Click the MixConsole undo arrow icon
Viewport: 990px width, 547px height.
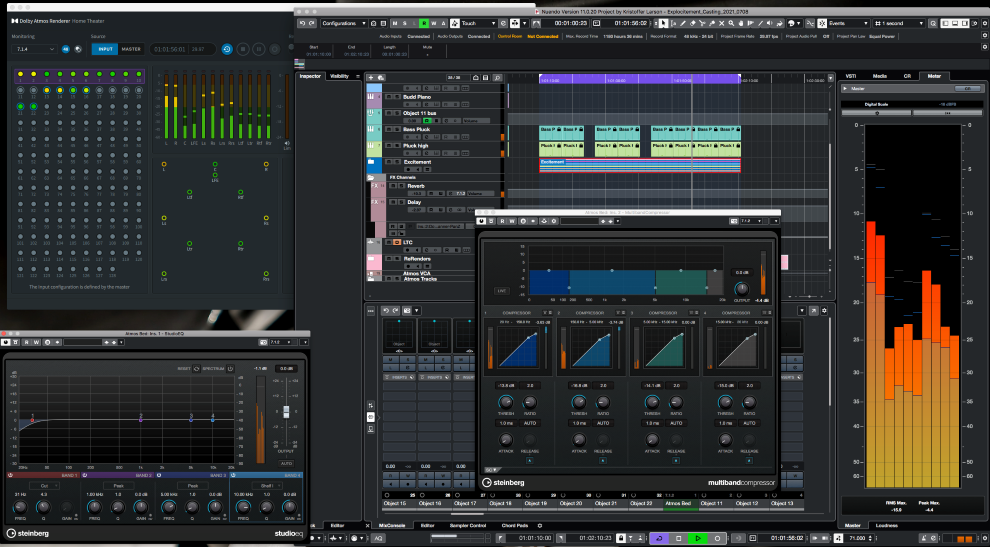pos(386,310)
